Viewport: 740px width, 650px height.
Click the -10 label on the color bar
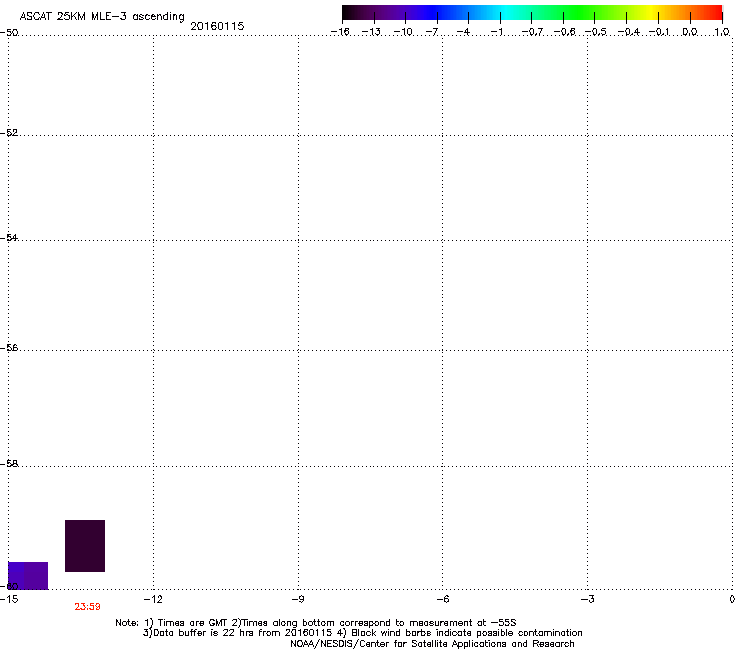click(403, 32)
